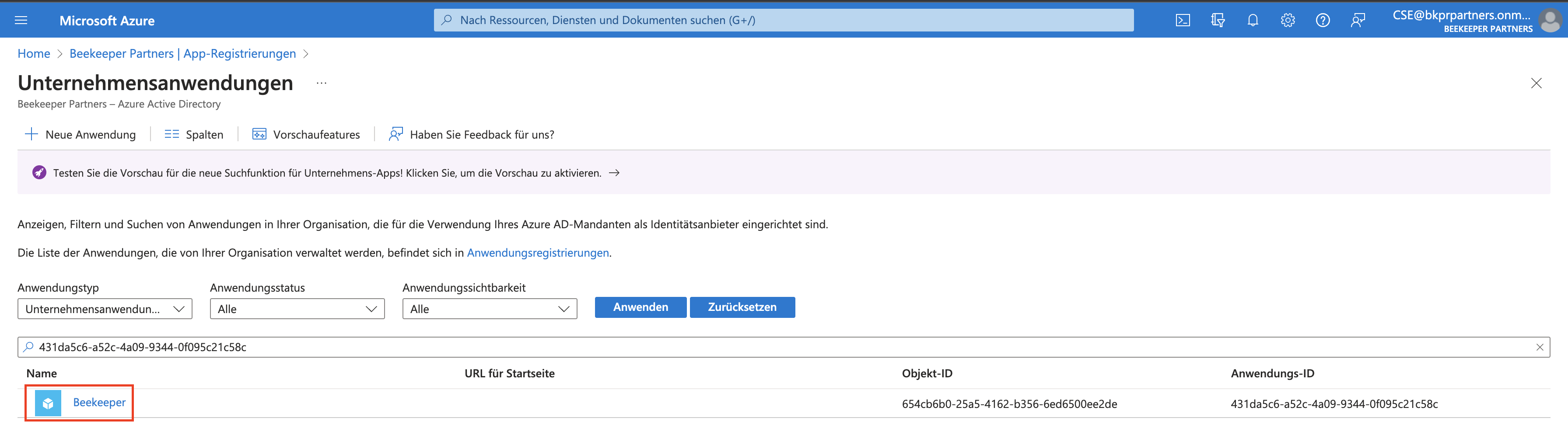Open the user account avatar
This screenshot has width=1568, height=425.
(x=1550, y=21)
